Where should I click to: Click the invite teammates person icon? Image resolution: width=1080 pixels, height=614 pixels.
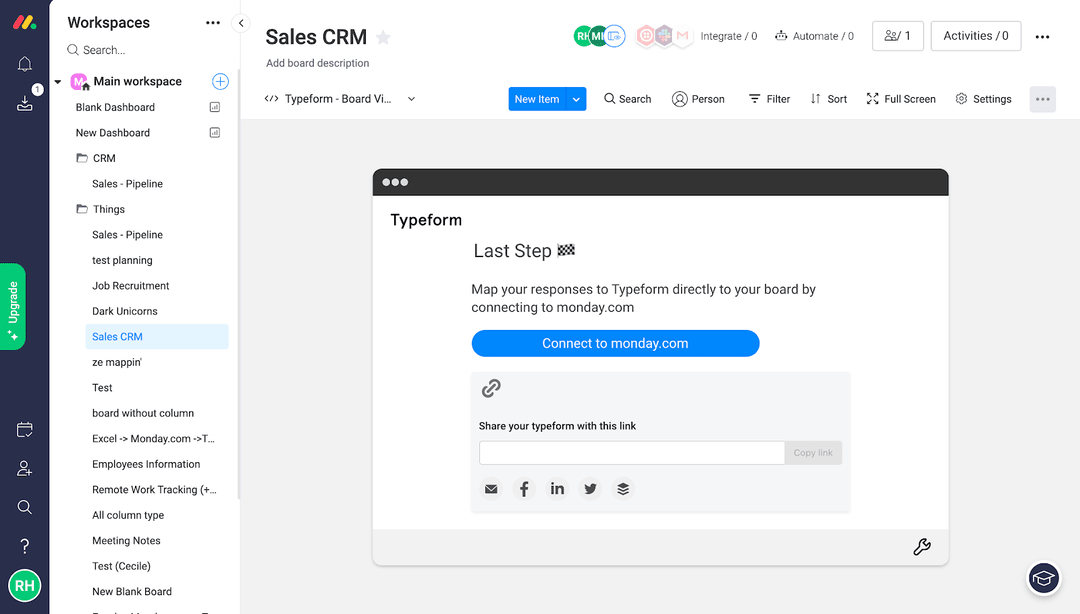(24, 467)
